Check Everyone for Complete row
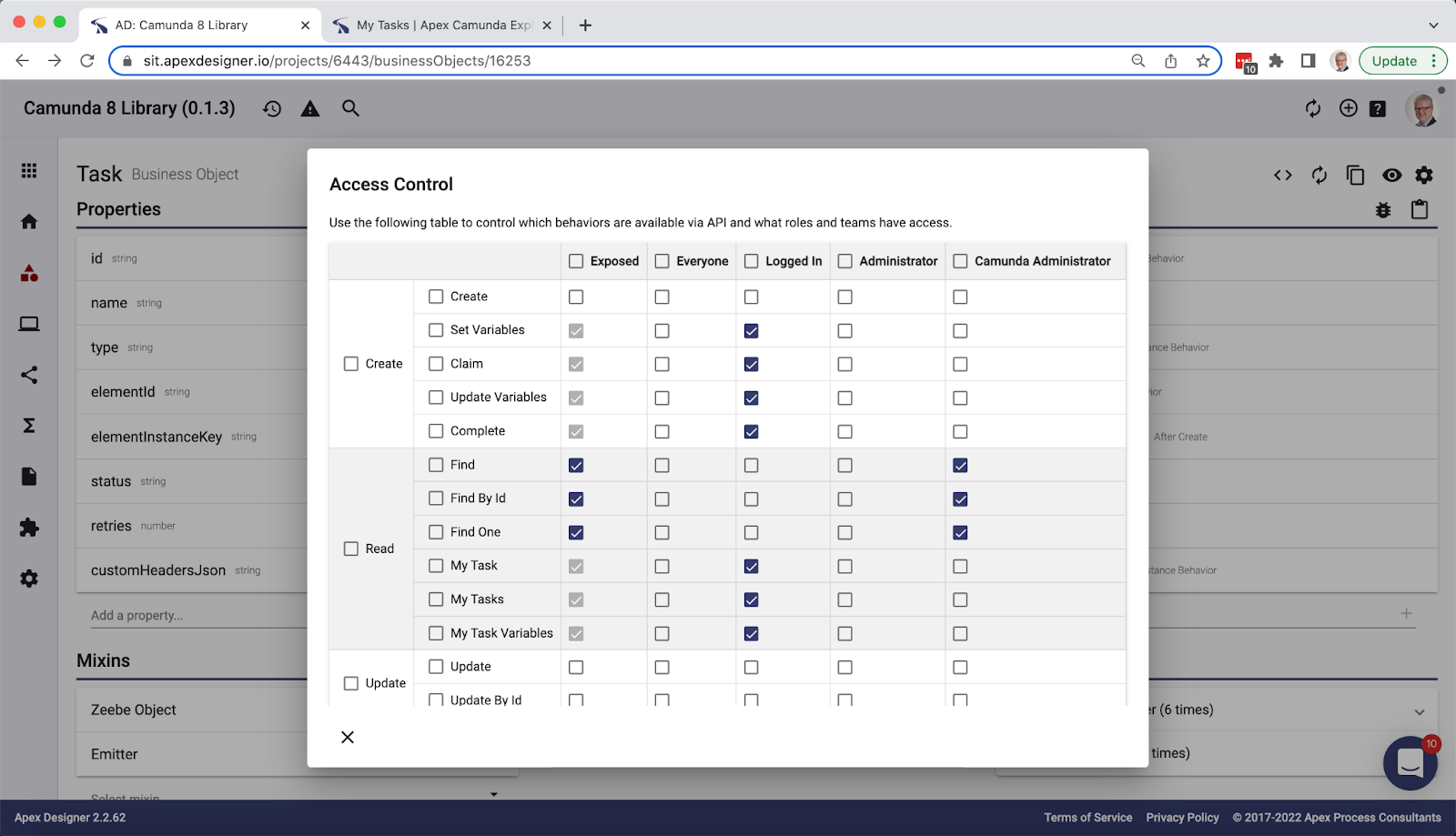Image resolution: width=1456 pixels, height=836 pixels. click(x=662, y=431)
